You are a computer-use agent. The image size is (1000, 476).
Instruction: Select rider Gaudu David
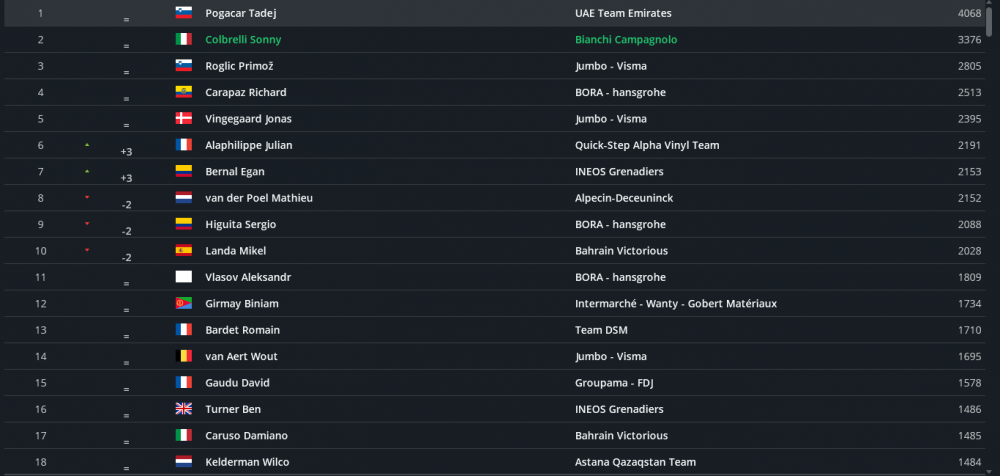pos(237,382)
